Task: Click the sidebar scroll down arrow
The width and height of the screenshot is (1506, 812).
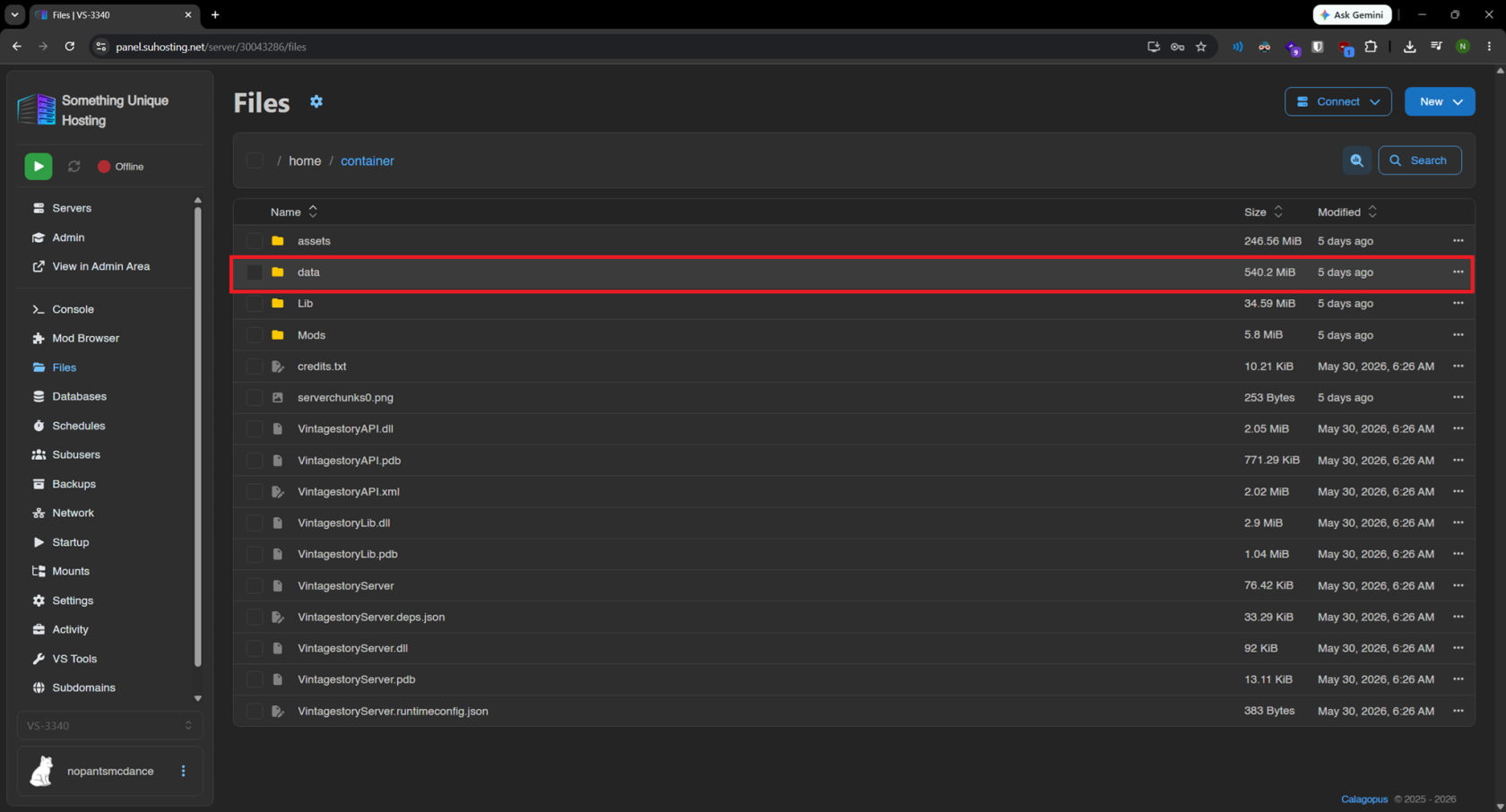Action: coord(198,698)
